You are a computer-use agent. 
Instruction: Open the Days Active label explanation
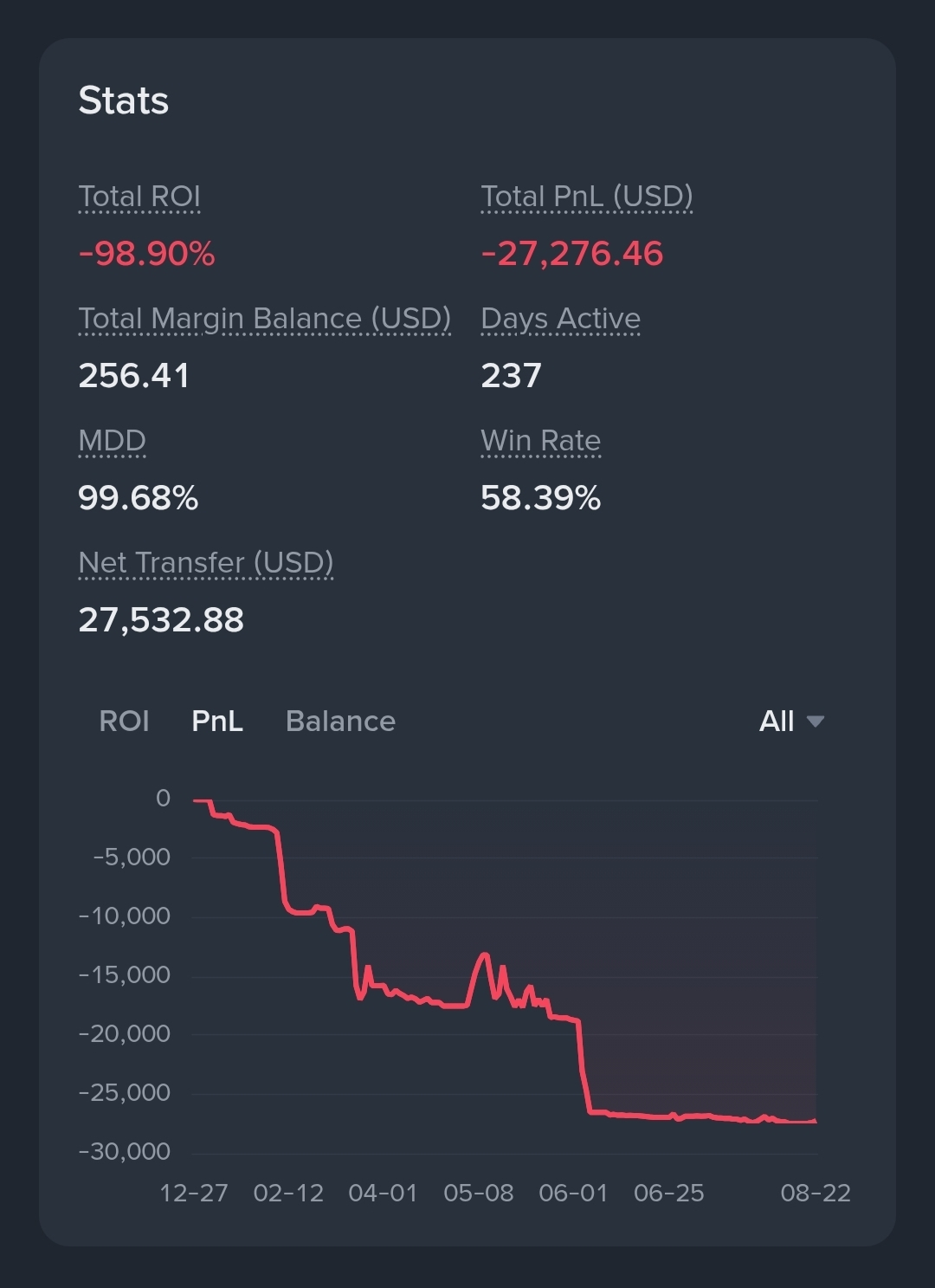[561, 319]
